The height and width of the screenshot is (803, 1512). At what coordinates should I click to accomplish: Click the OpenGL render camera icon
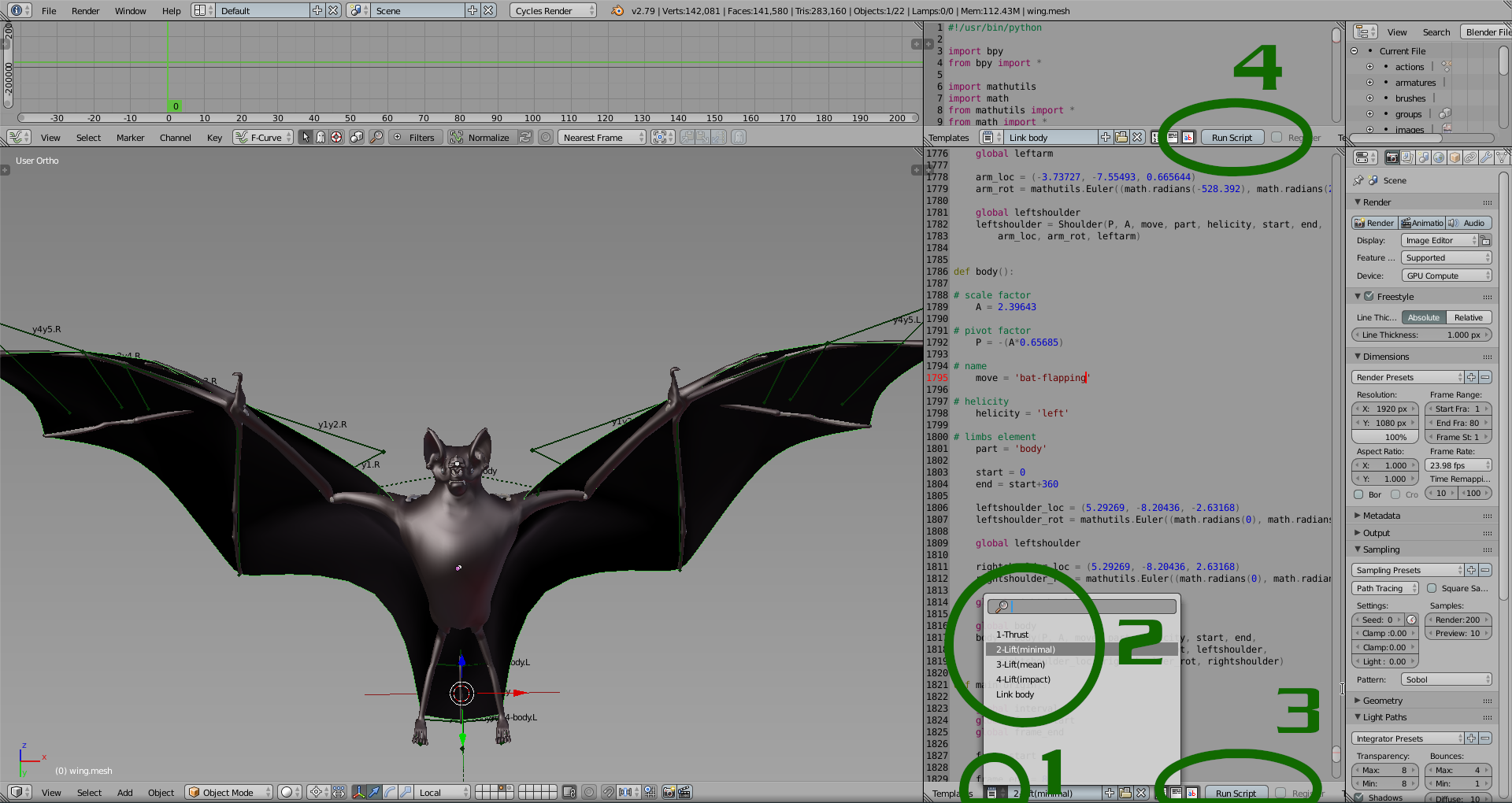pos(669,792)
